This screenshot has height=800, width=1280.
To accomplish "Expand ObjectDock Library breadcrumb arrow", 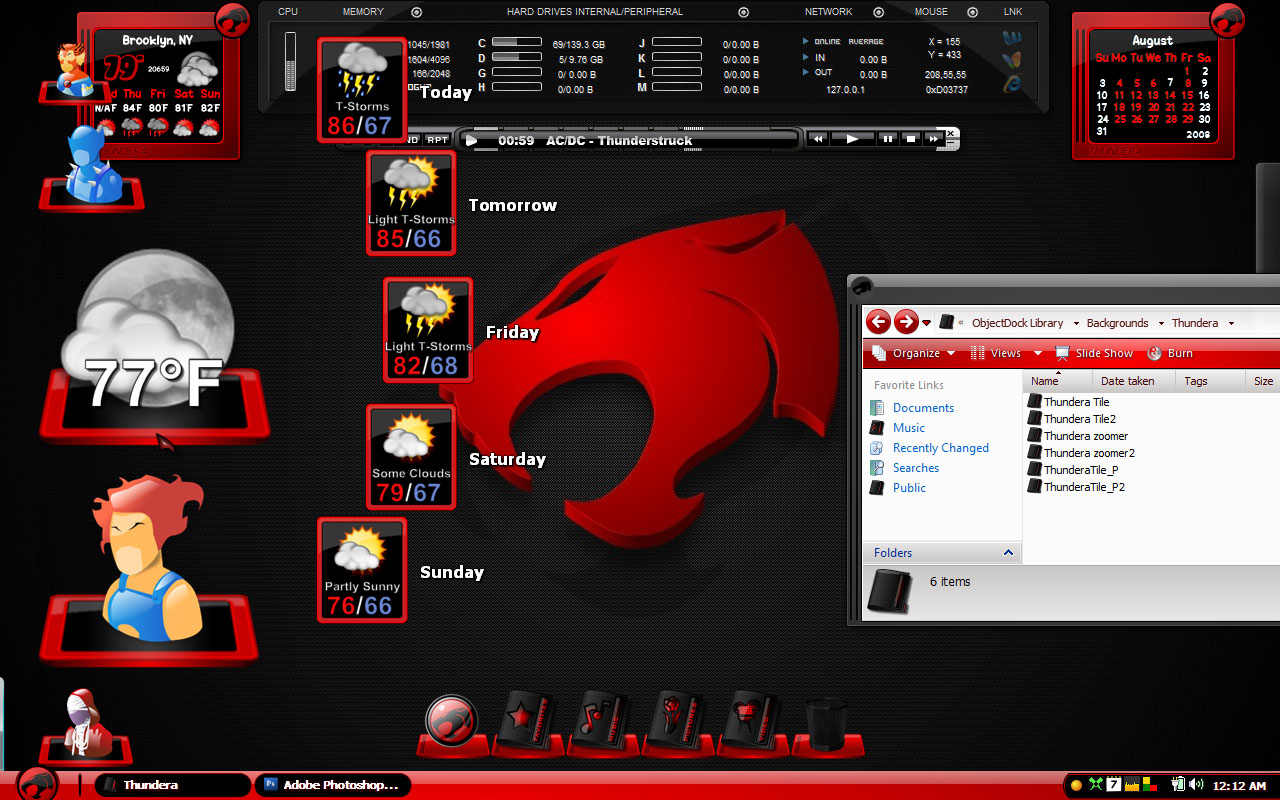I will click(1075, 323).
